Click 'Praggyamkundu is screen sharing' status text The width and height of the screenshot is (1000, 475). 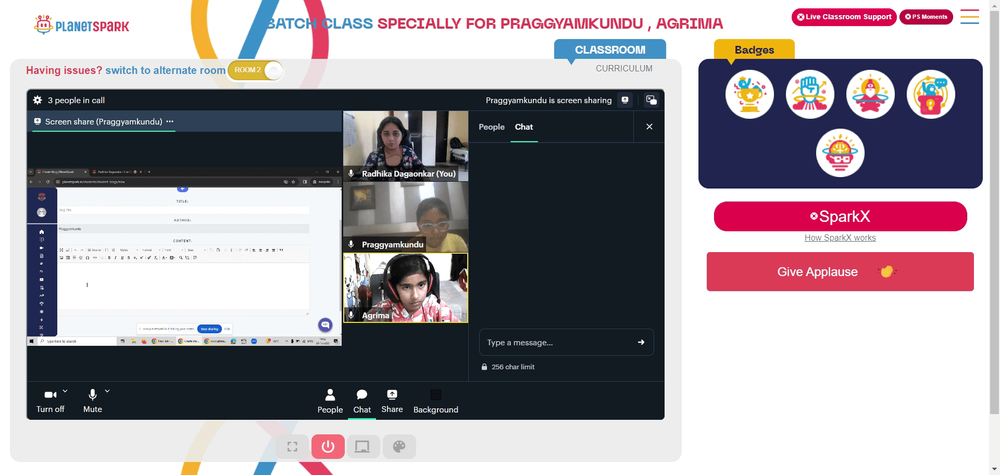pos(548,100)
